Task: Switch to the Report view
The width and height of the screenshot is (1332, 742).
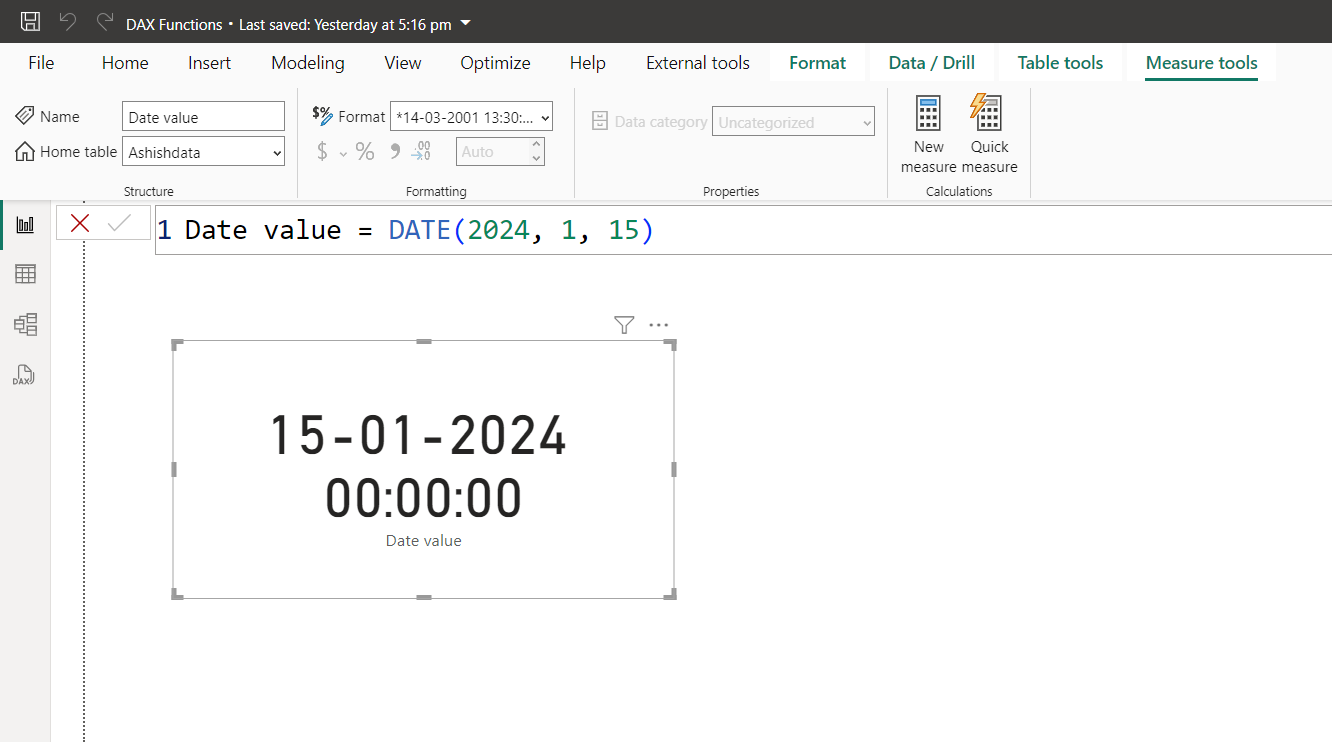Action: point(25,223)
